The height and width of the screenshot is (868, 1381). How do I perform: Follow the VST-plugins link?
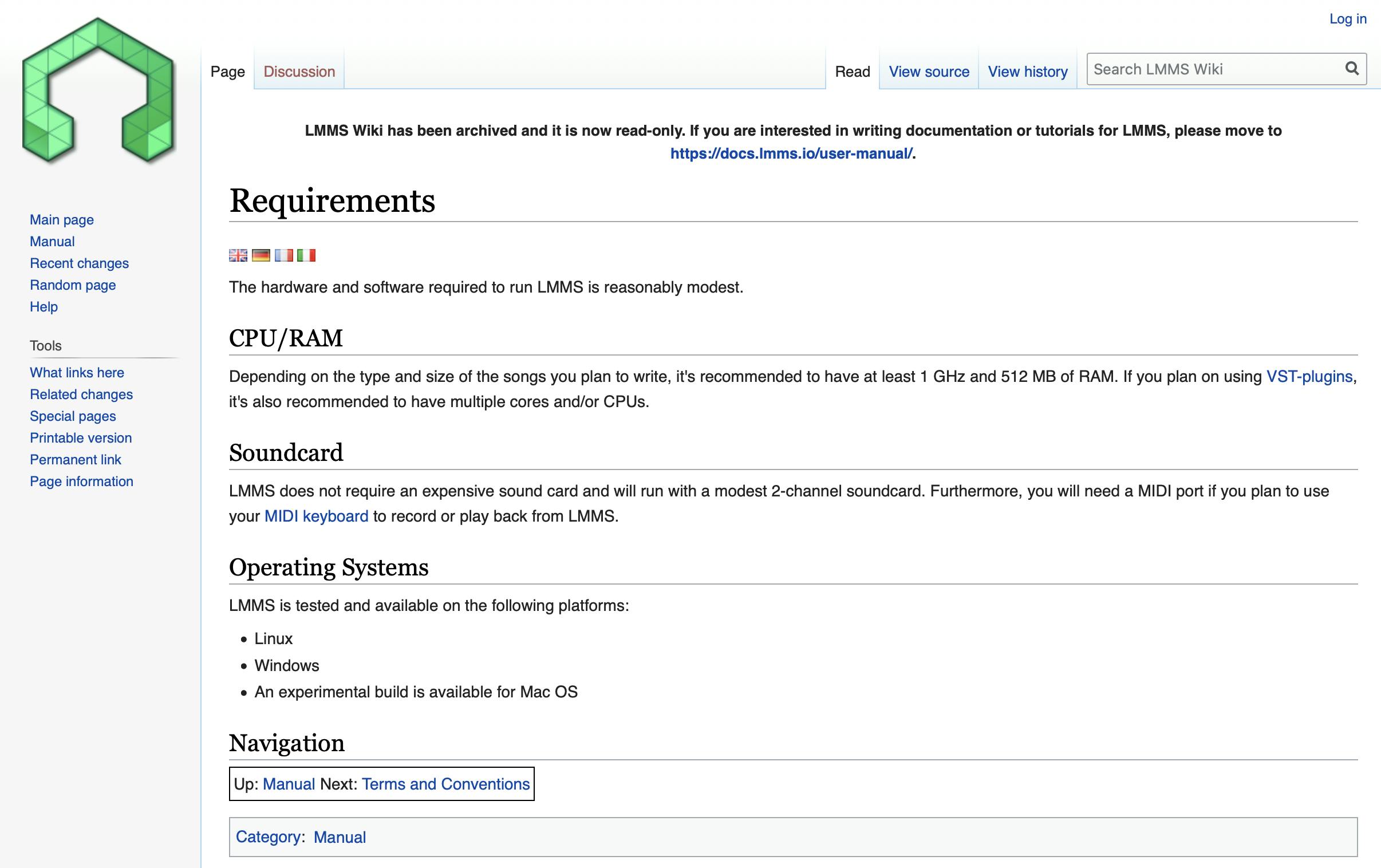pos(1309,376)
